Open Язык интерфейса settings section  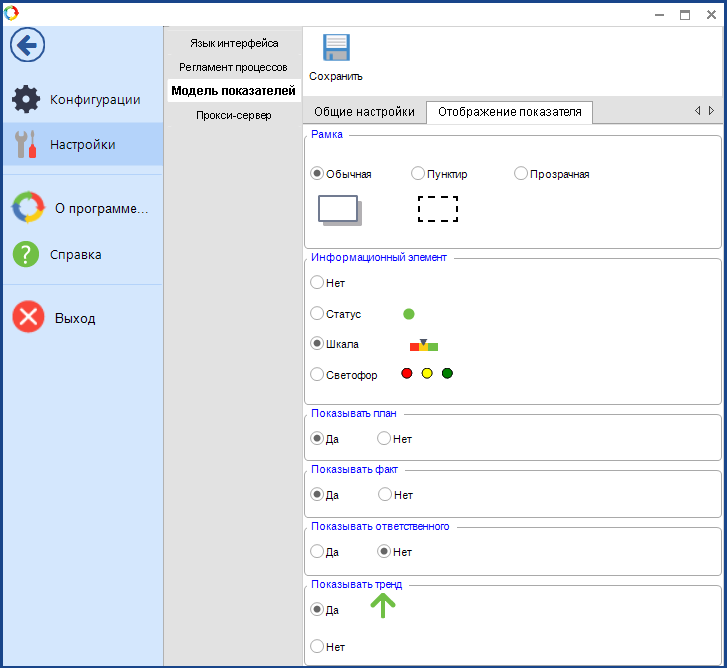(234, 43)
